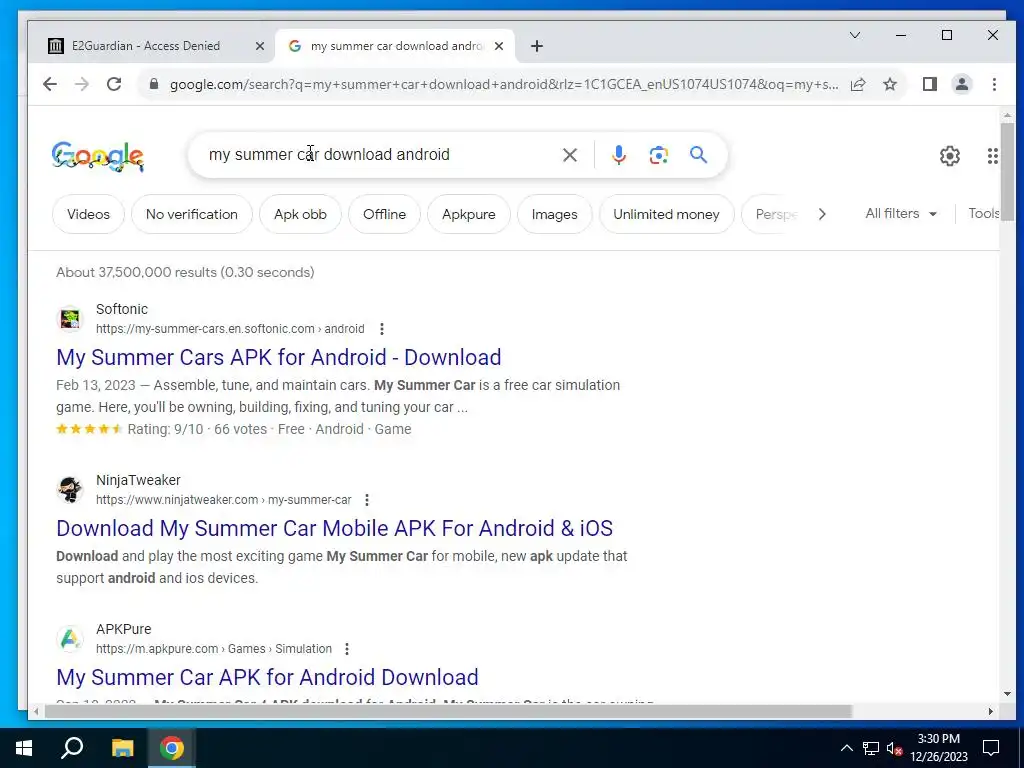Screen dimensions: 1024x768
Task: Open the Chrome three-dot menu
Action: pos(994,84)
